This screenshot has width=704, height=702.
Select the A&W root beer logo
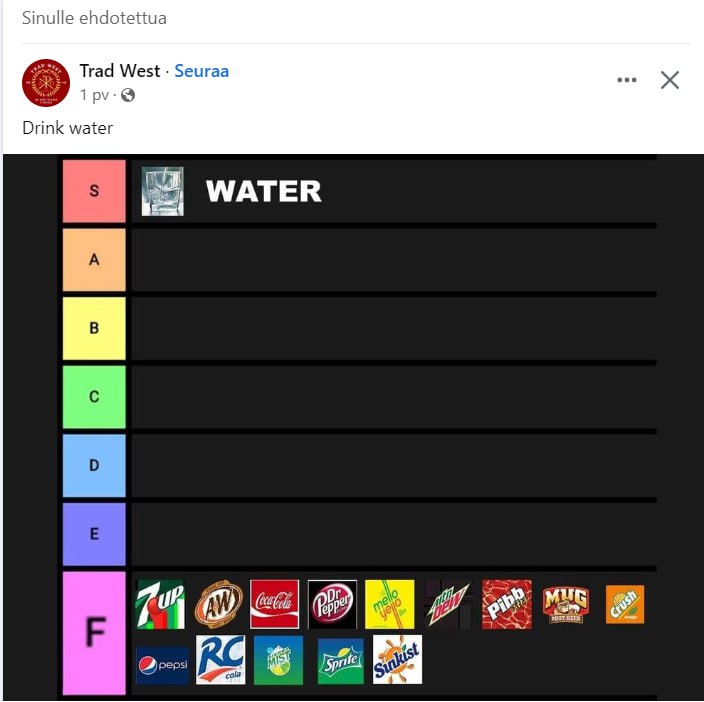[218, 604]
